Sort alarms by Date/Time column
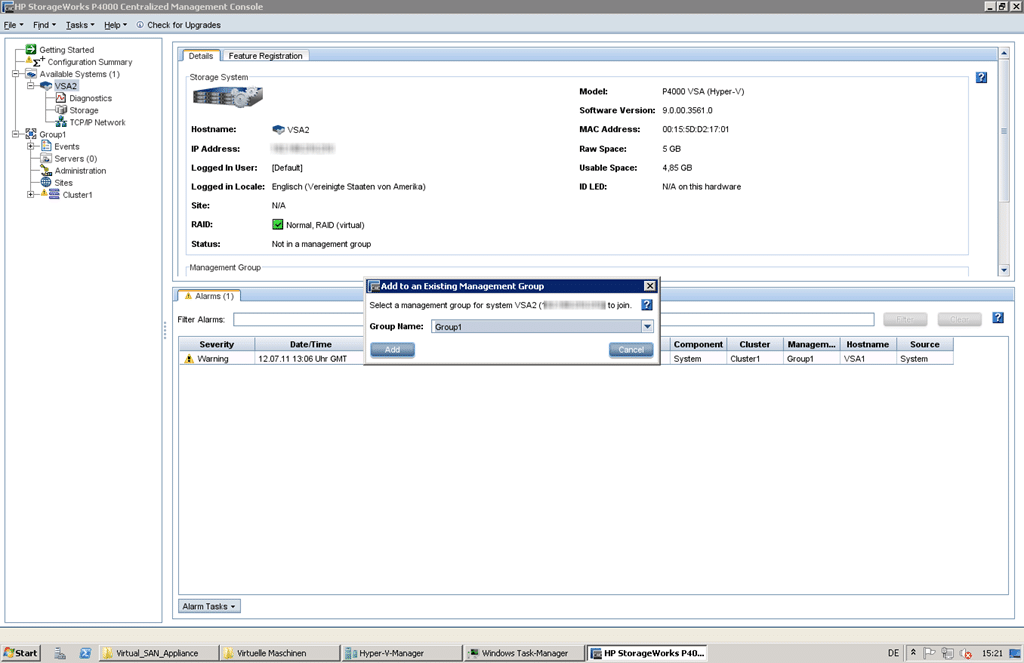The image size is (1024, 663). [310, 344]
